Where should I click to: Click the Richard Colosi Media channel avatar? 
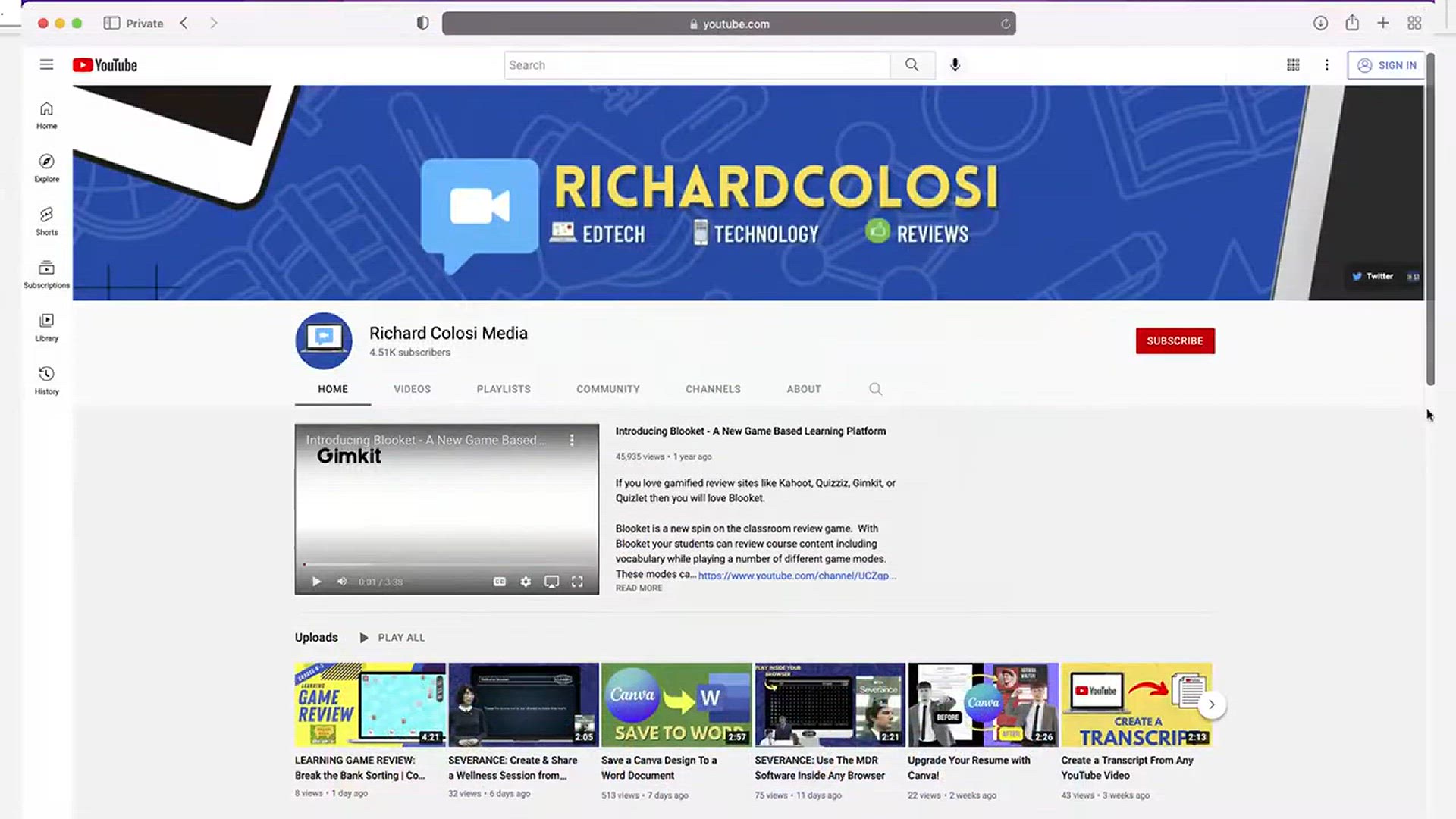tap(324, 340)
